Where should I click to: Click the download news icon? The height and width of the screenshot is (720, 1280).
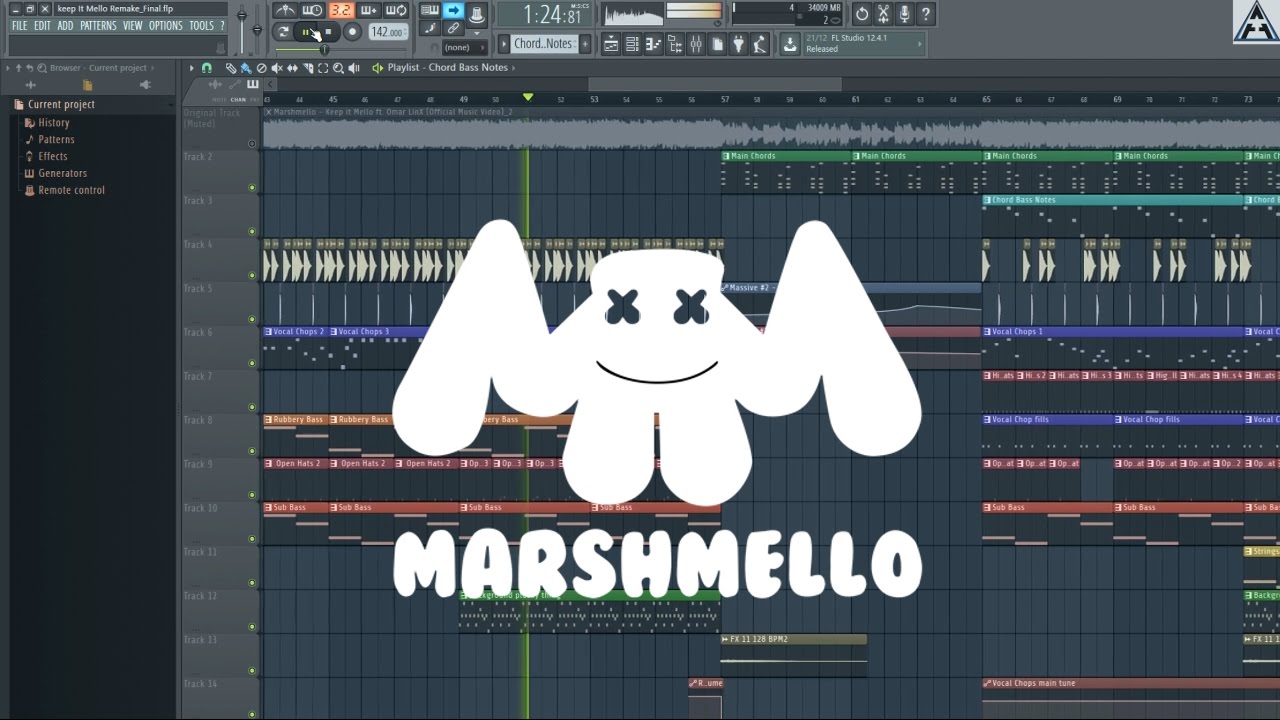790,44
